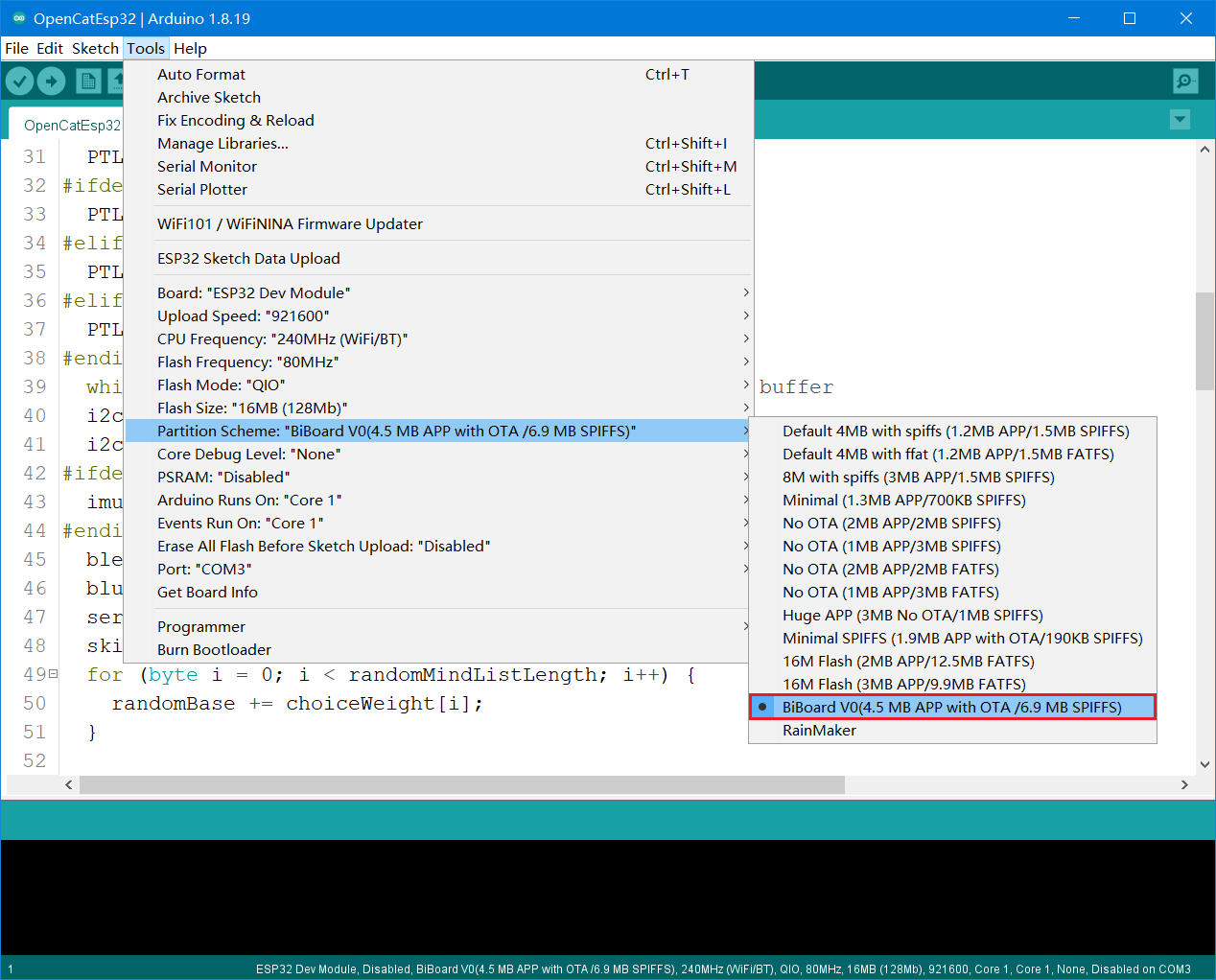The width and height of the screenshot is (1216, 980).
Task: Expand Arduino Runs On Core 1 submenu
Action: pos(438,500)
